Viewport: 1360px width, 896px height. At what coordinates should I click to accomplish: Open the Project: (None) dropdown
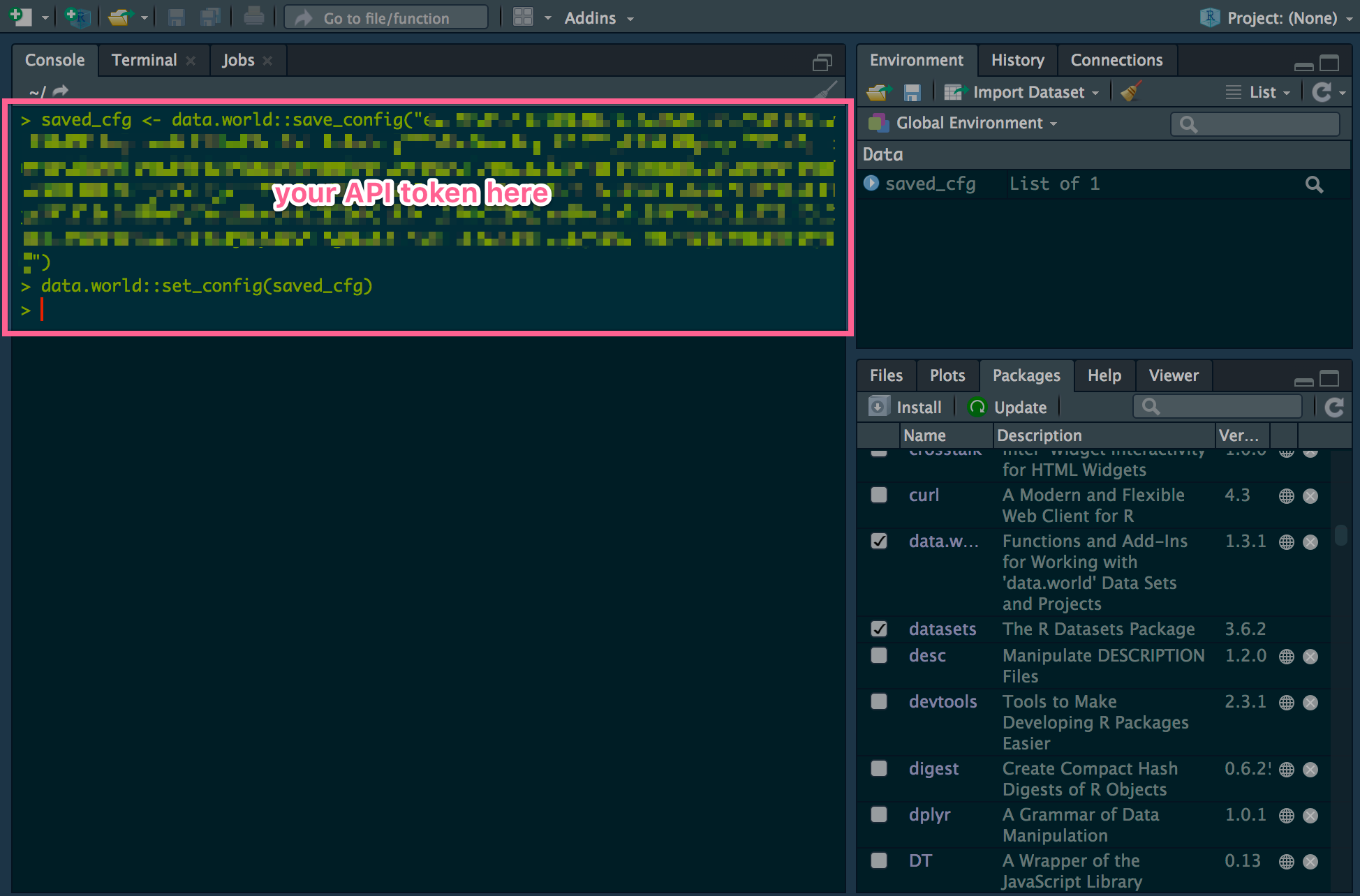[1283, 17]
